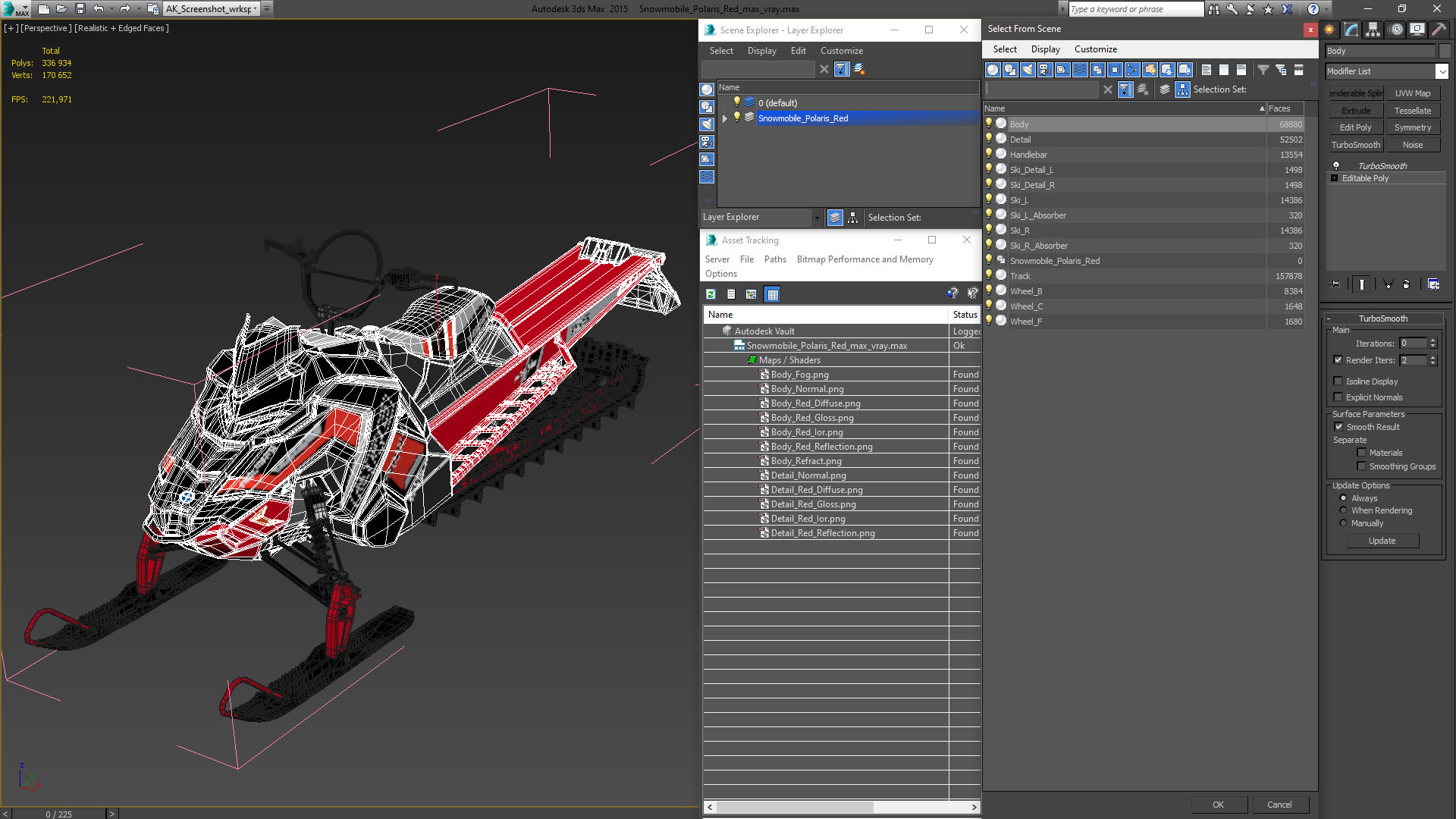Toggle visibility bulb of Track object

click(x=988, y=275)
